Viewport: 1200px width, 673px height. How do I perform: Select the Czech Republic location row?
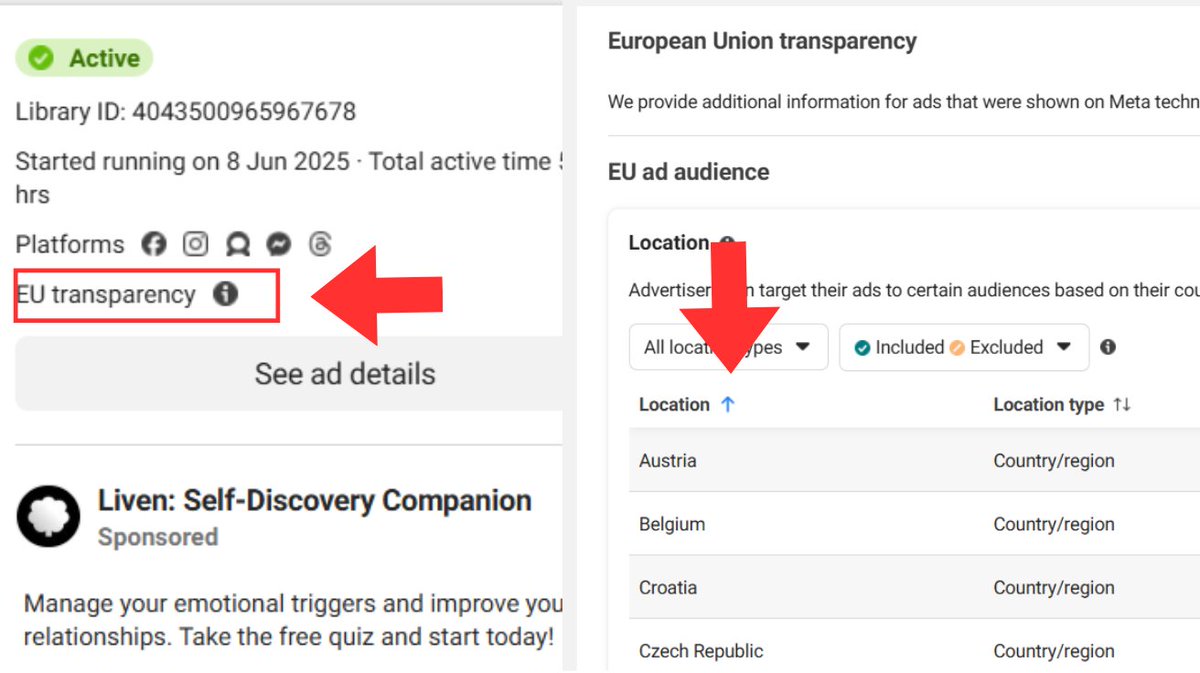[x=701, y=651]
